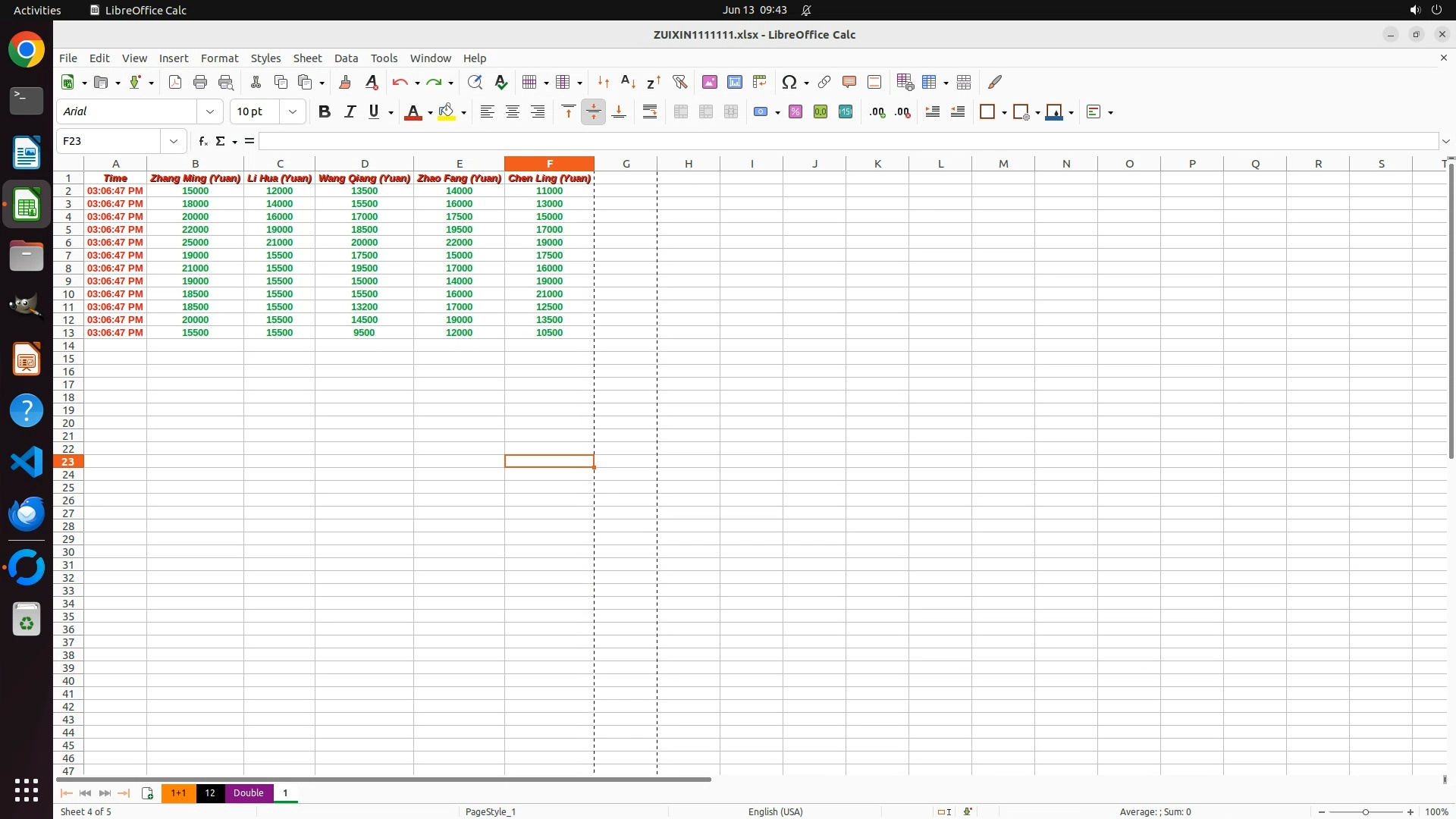This screenshot has height=819, width=1456.
Task: Toggle Italic text formatting
Action: coord(350,111)
